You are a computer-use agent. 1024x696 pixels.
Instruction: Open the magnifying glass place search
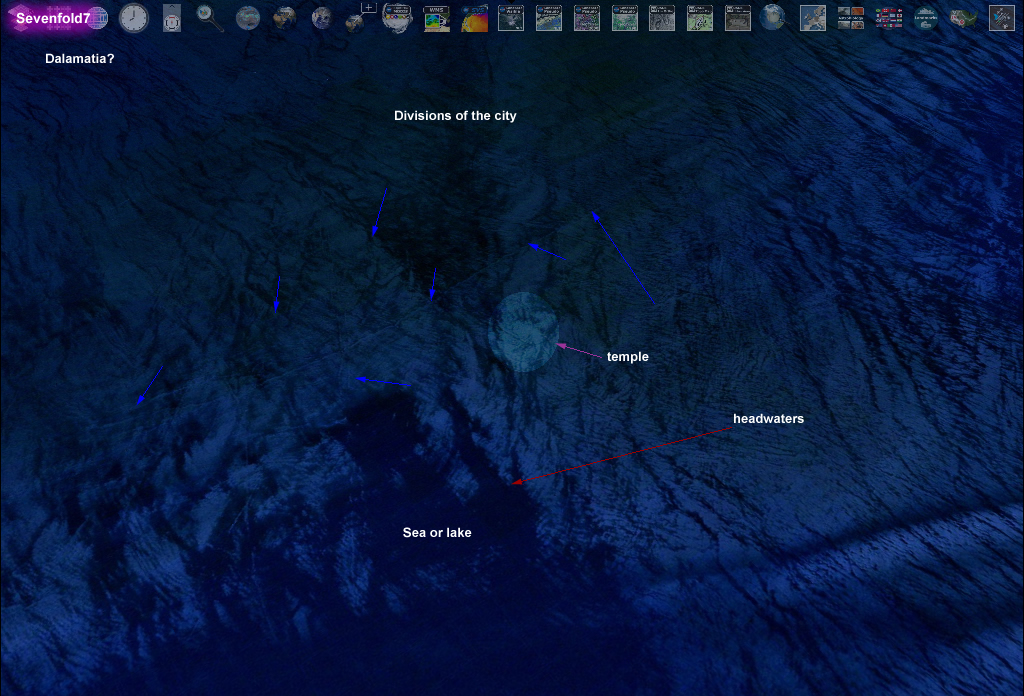[x=210, y=18]
